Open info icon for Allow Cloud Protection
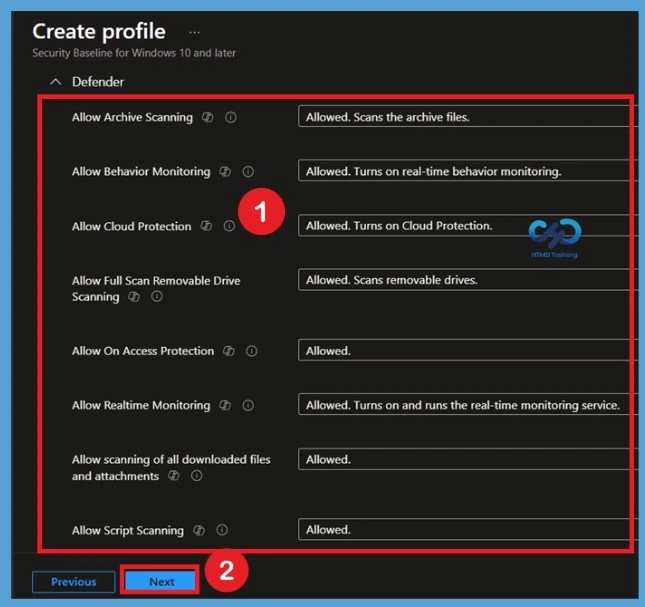 click(229, 226)
